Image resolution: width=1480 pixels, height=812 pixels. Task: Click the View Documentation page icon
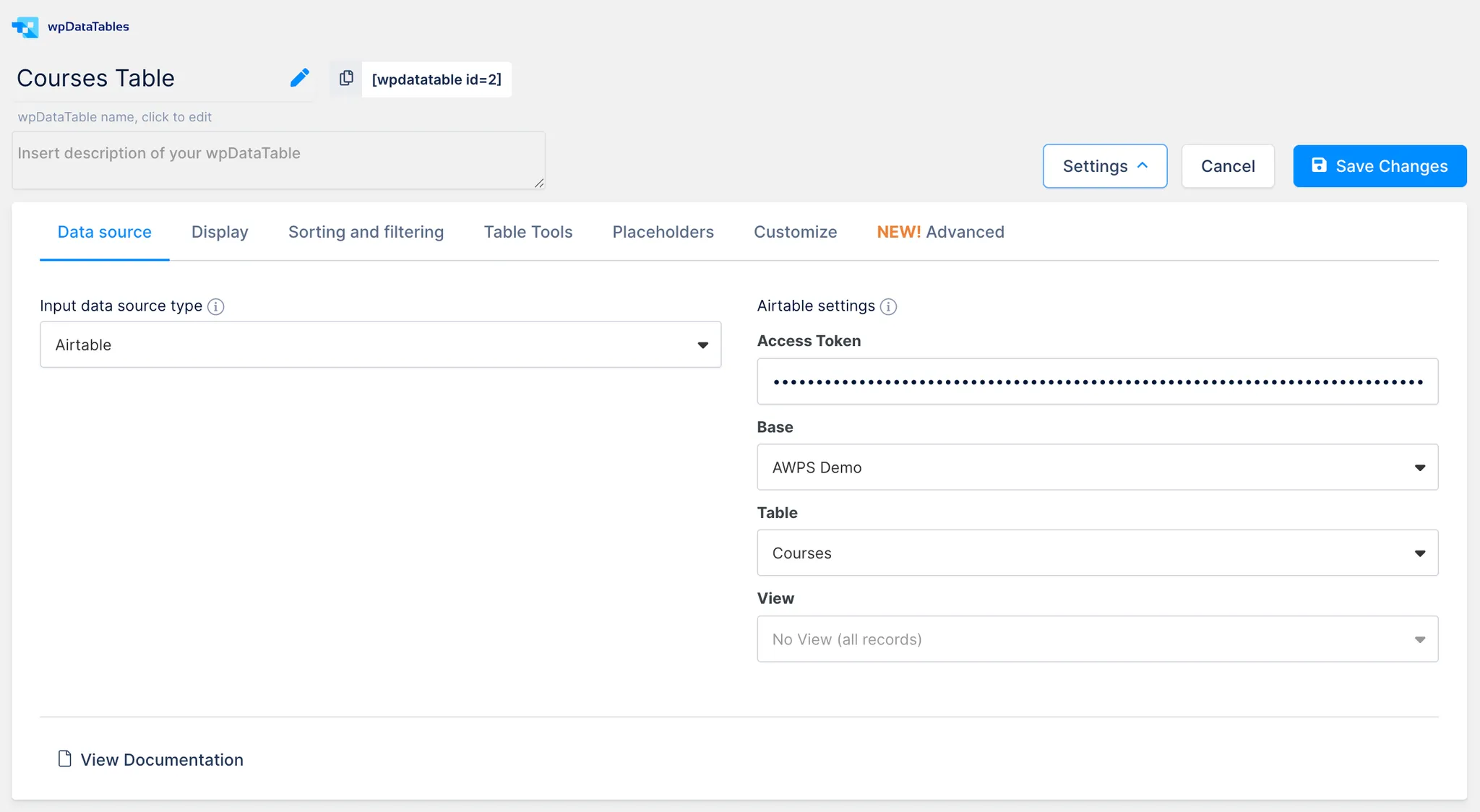coord(64,759)
